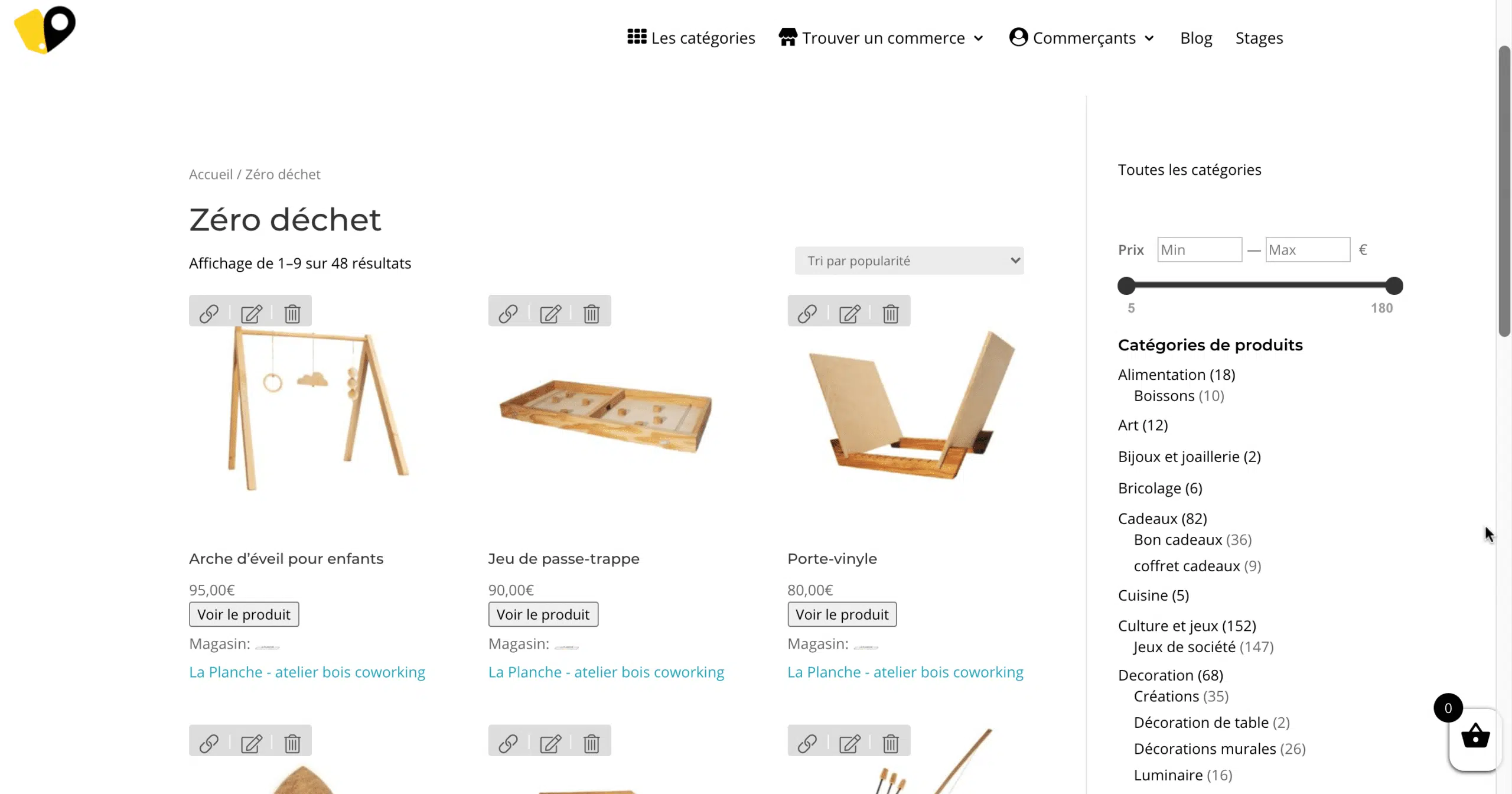
Task: Go to the Blog menu item
Action: tap(1196, 38)
